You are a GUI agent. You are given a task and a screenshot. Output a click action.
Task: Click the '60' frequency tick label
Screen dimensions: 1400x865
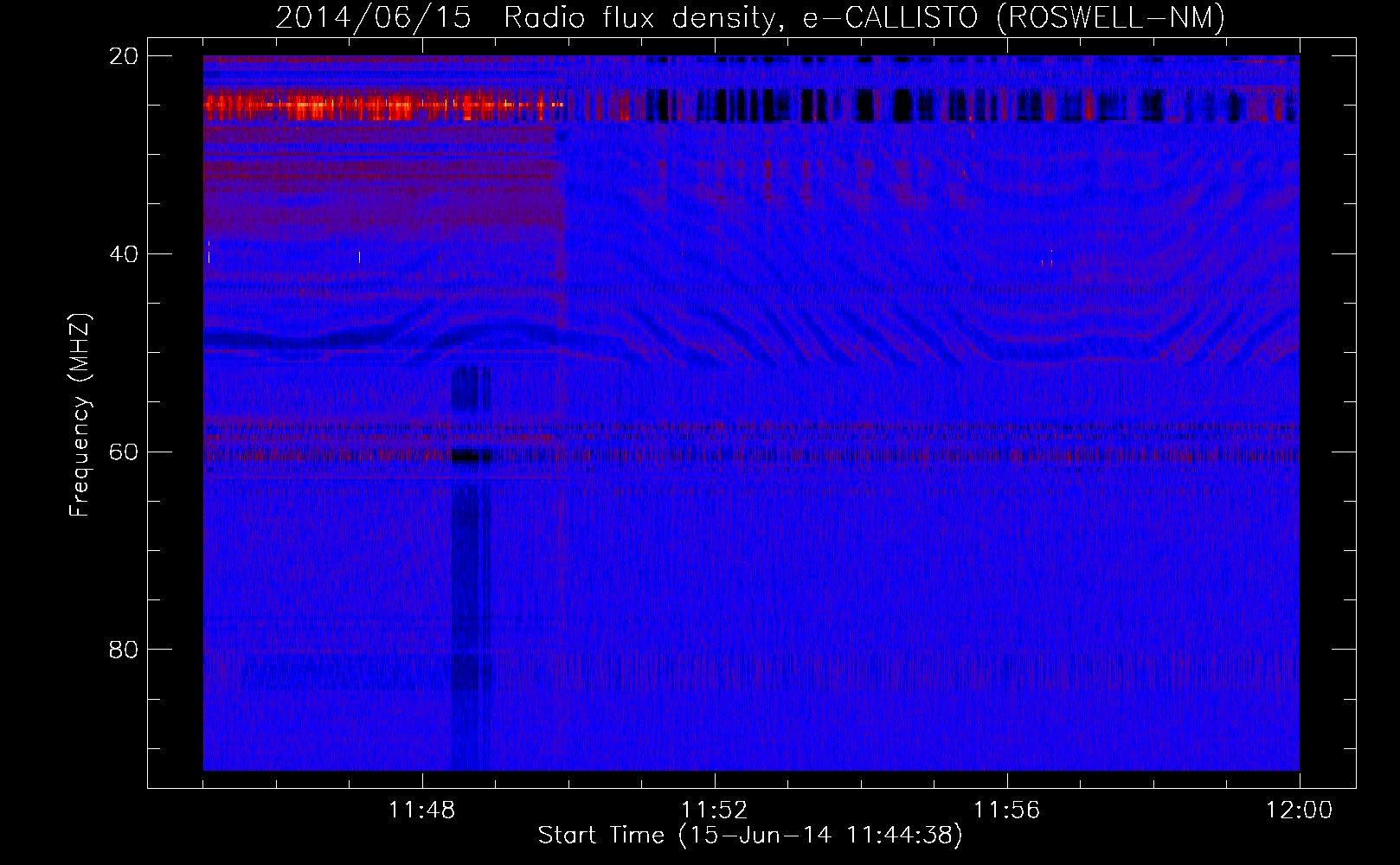(x=124, y=452)
